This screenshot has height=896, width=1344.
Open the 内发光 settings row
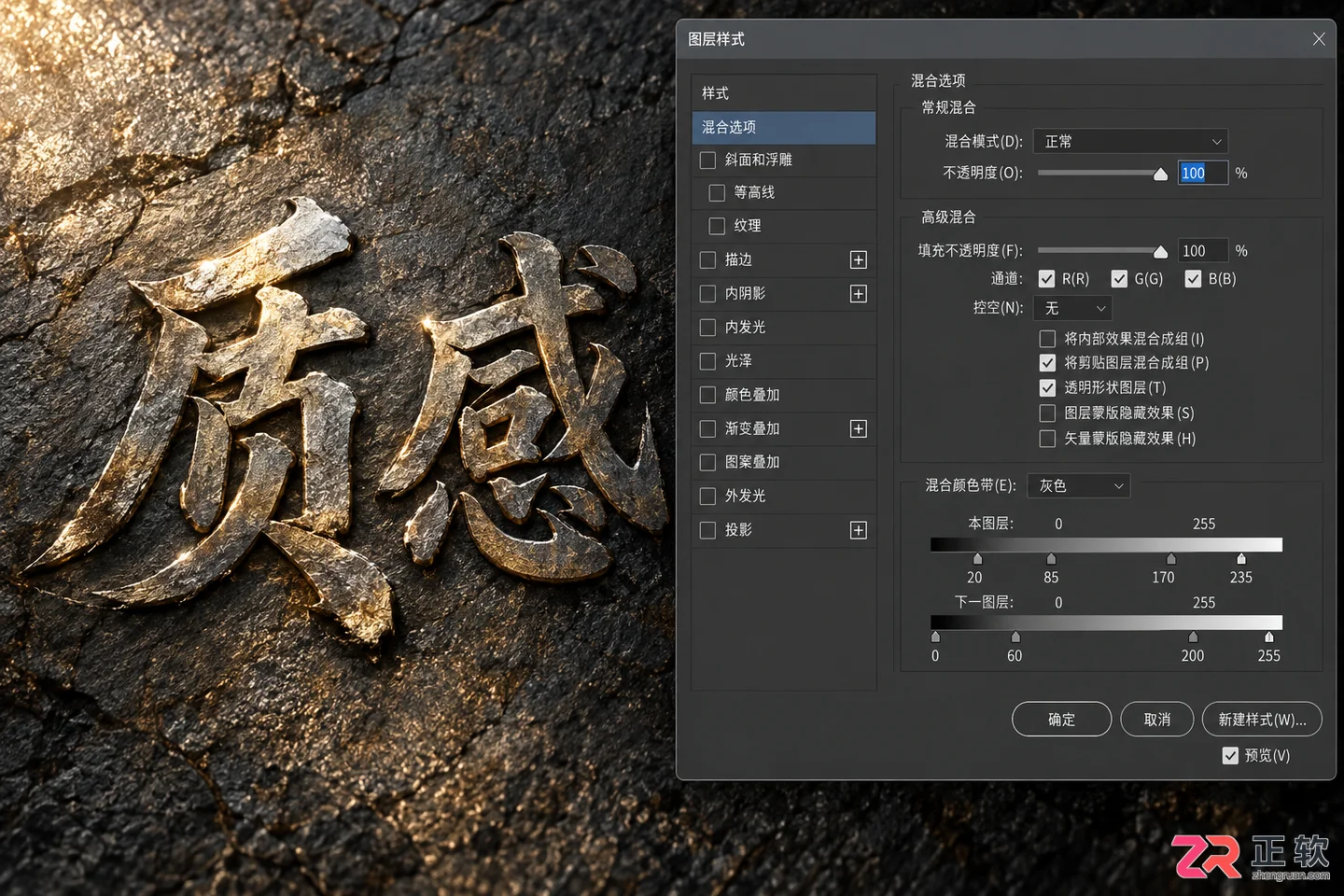[x=784, y=328]
